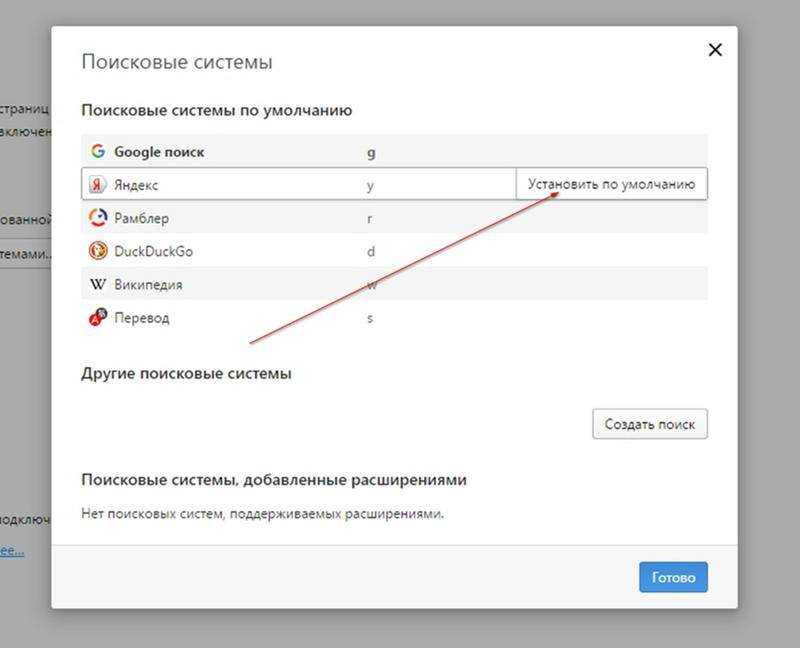
Task: Set Яндекс as default with Установить по умолчанию
Action: point(612,184)
